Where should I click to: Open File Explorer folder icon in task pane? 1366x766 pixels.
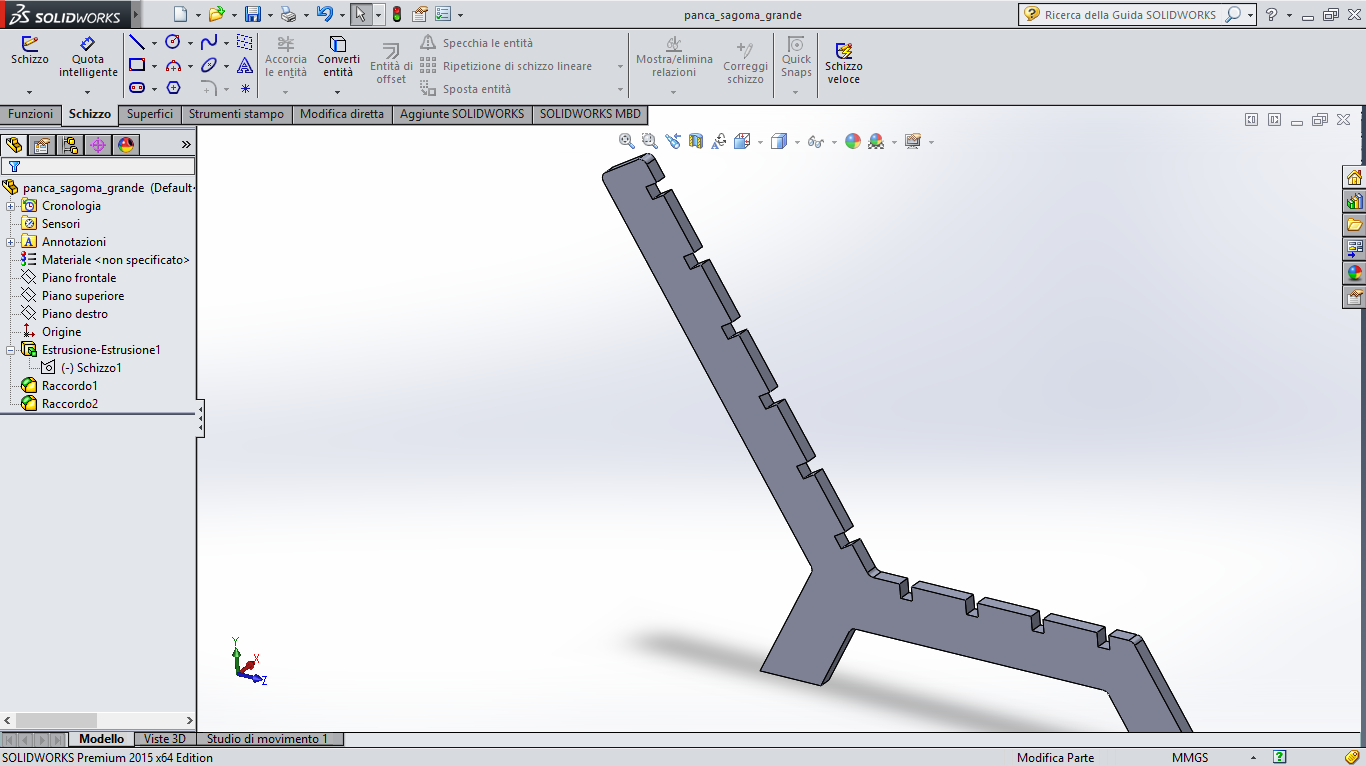tap(1354, 225)
